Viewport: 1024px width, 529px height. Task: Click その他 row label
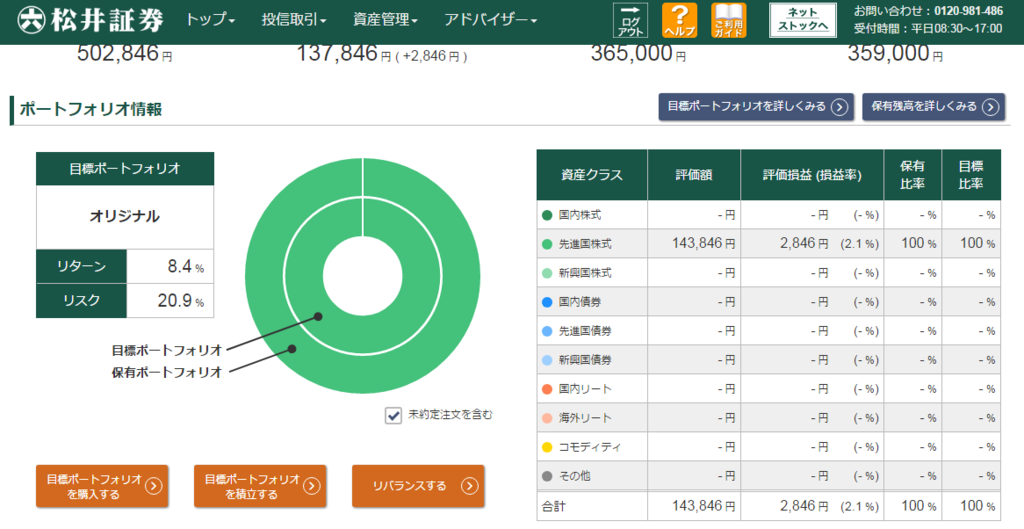click(x=575, y=476)
